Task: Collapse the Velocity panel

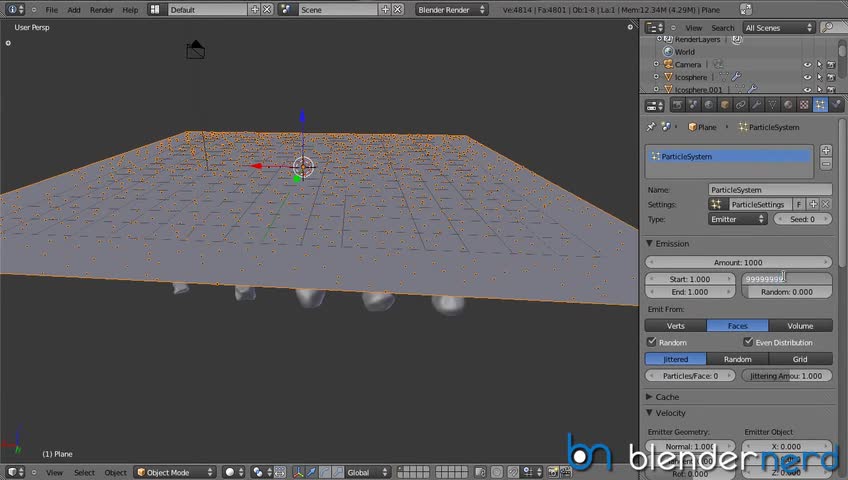Action: pos(650,413)
